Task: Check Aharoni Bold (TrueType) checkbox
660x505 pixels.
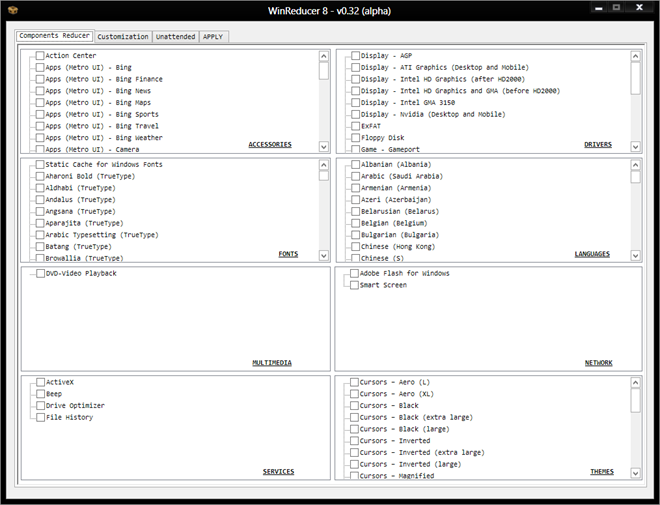Action: coord(40,176)
